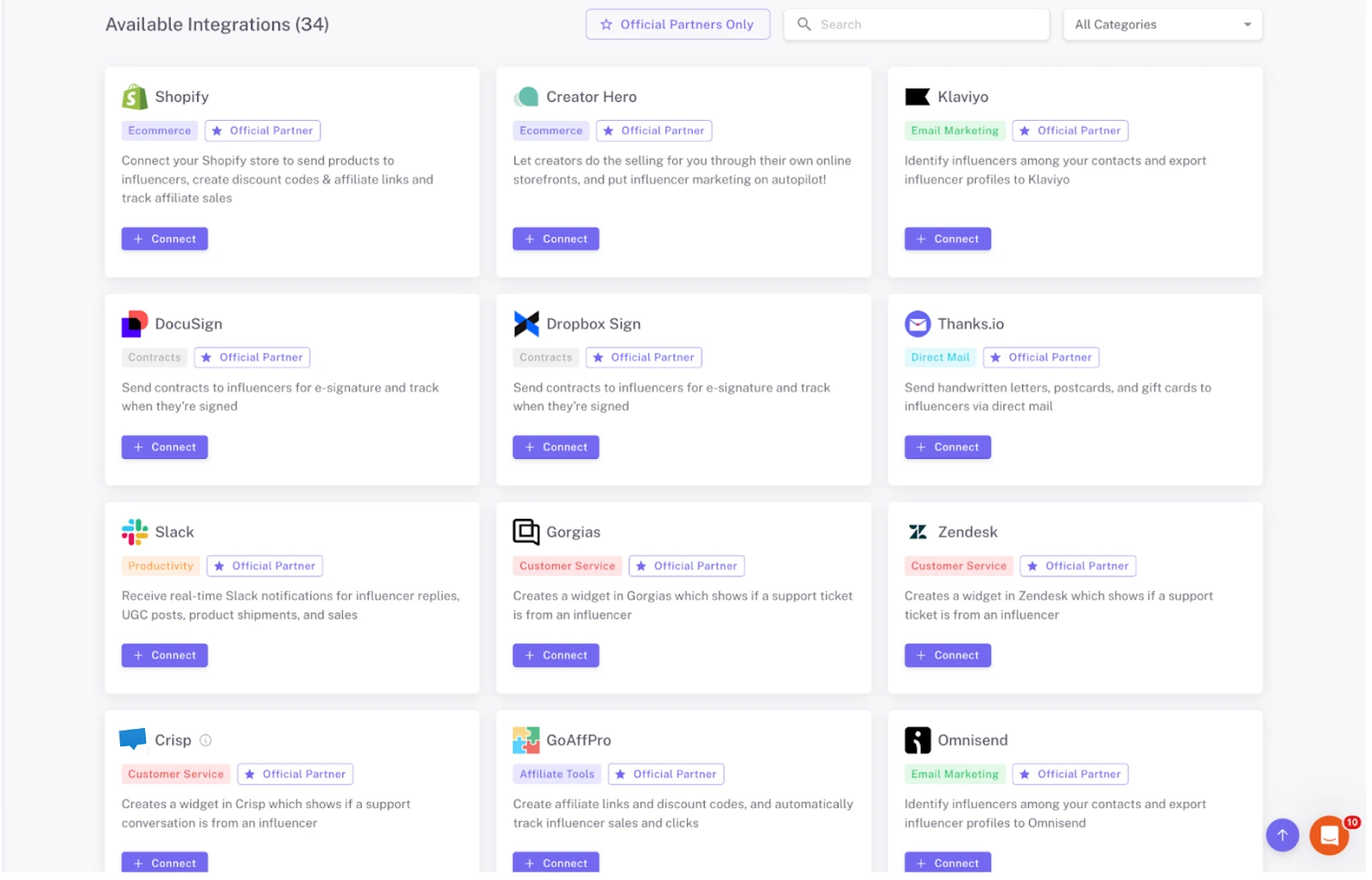
Task: Click the Ecommerce tag on Shopify
Action: point(159,131)
